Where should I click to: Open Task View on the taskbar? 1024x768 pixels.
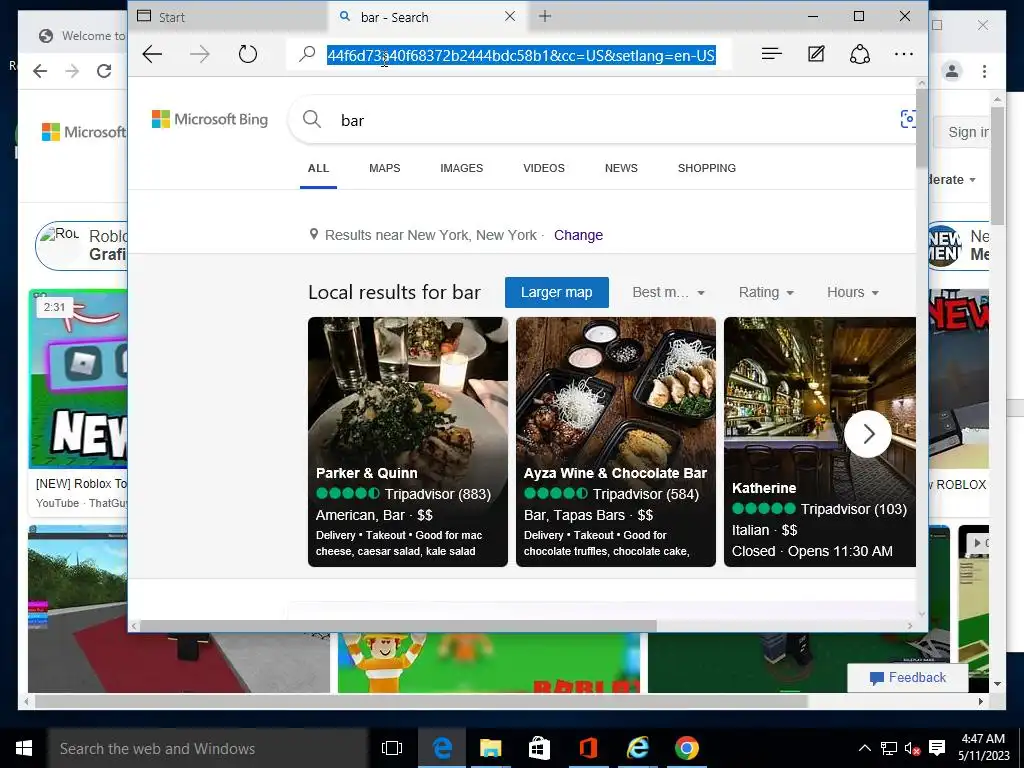392,748
